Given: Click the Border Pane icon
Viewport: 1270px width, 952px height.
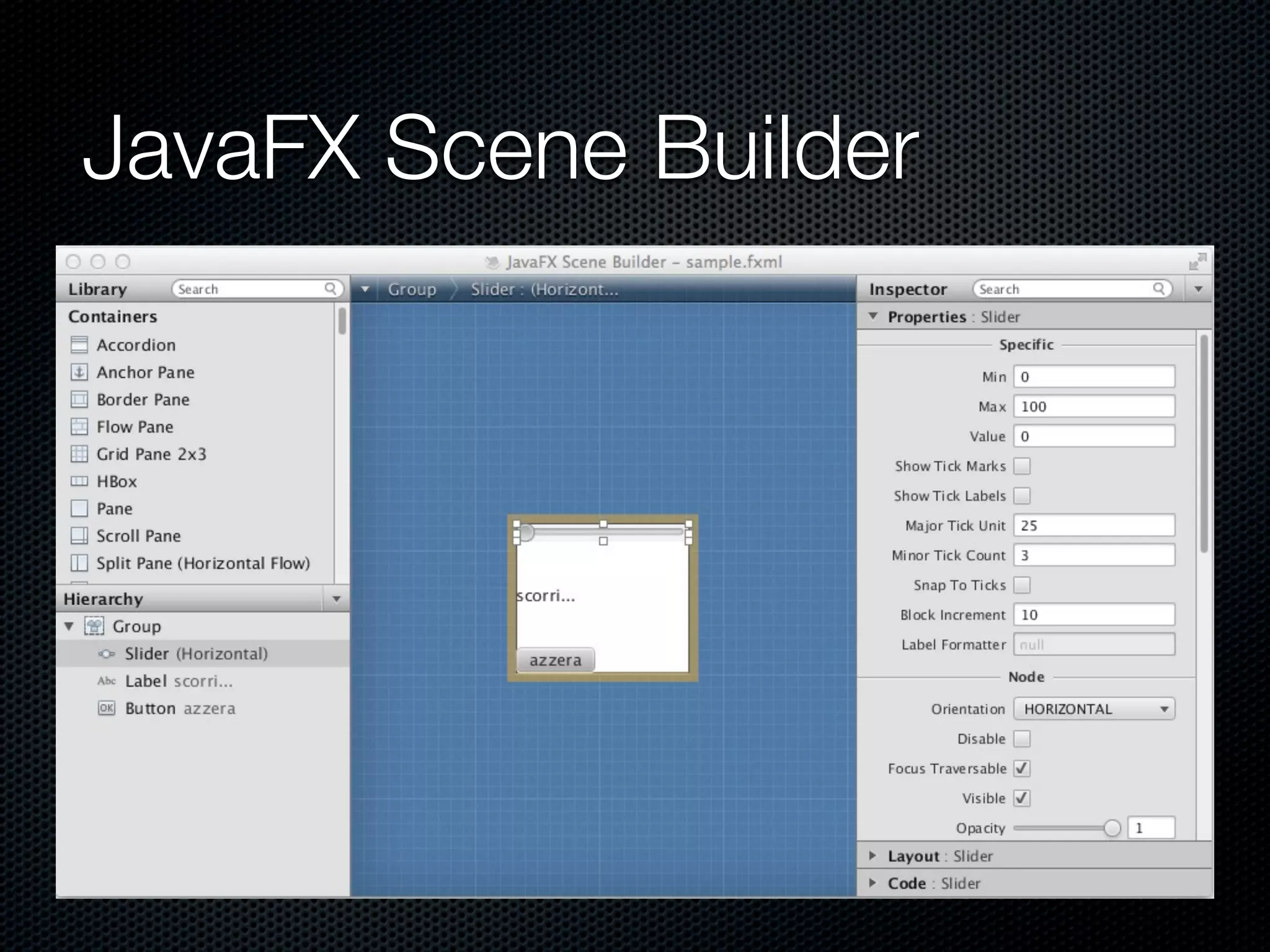Looking at the screenshot, I should point(79,399).
